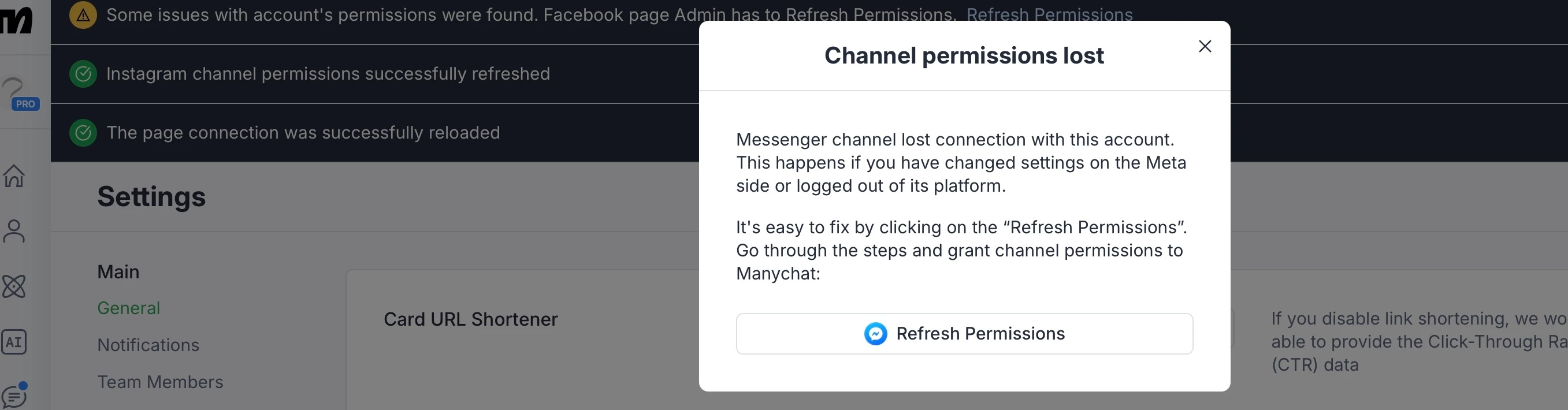The image size is (1568, 410).
Task: Open Contacts person icon in sidebar
Action: (14, 231)
